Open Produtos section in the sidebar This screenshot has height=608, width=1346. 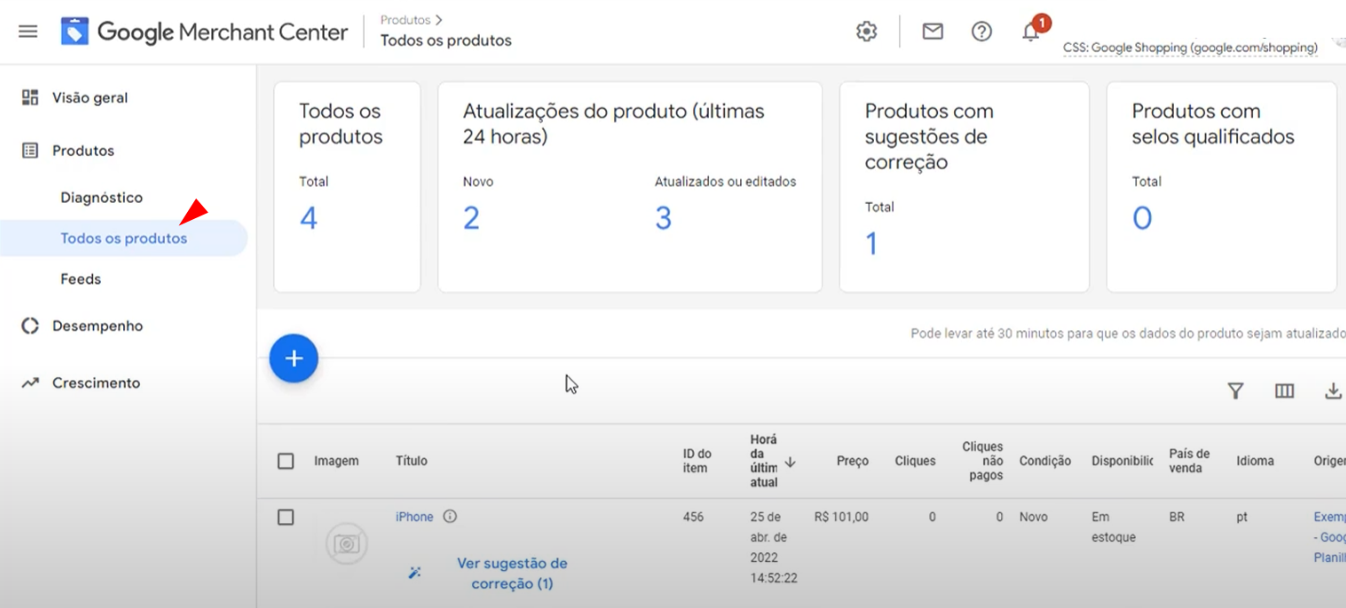pos(83,151)
